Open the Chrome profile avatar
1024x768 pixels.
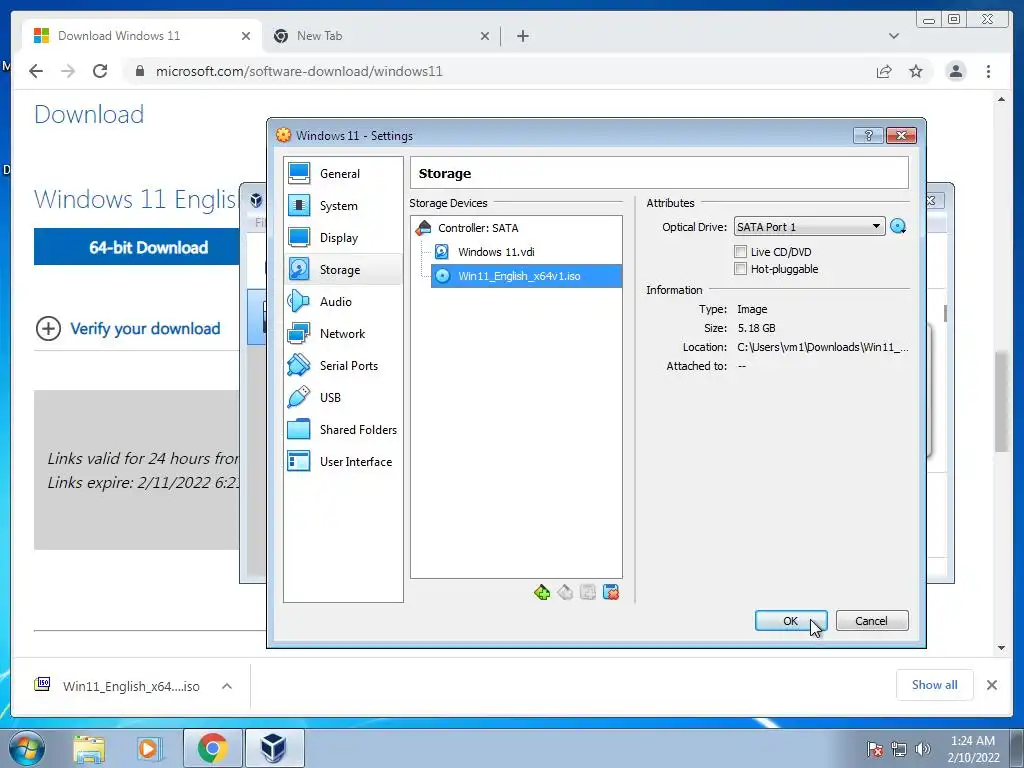(956, 71)
